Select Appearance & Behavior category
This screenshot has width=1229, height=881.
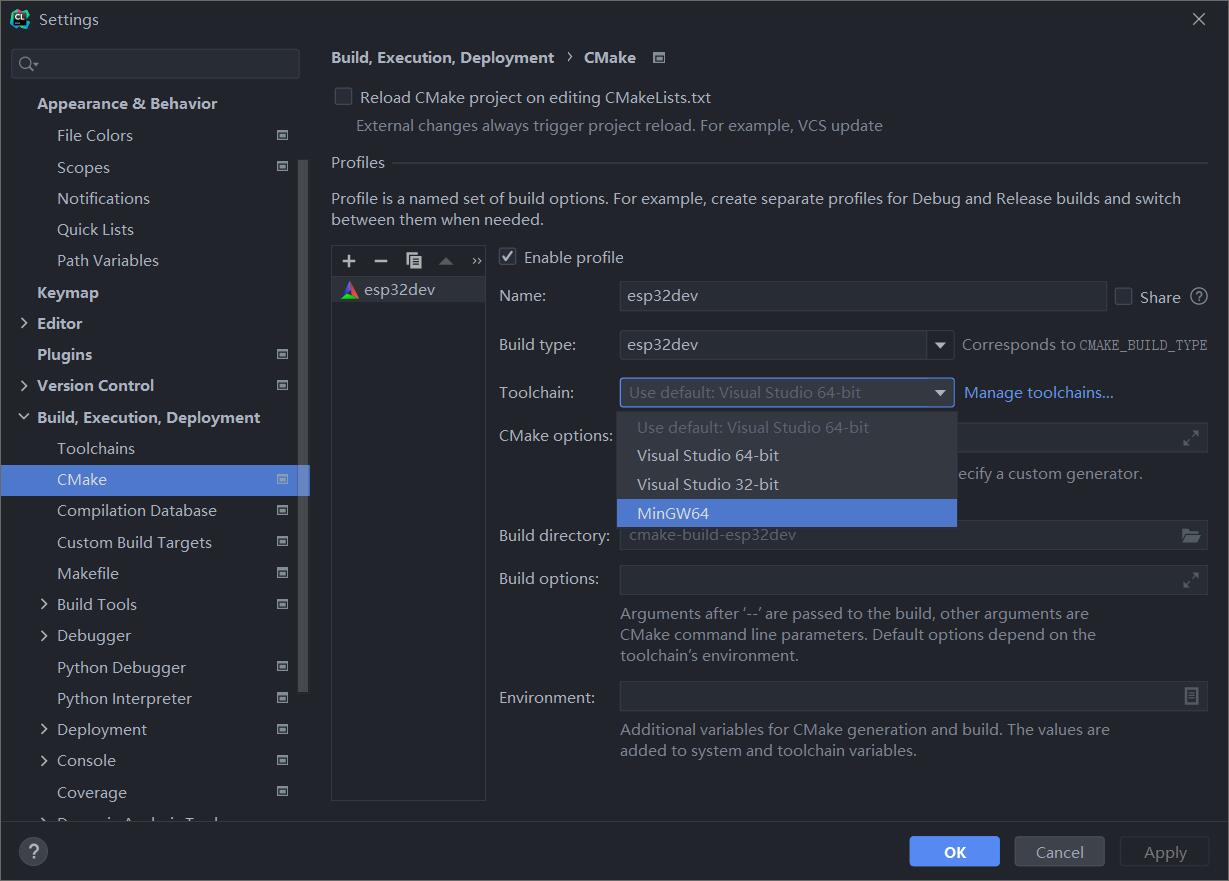pos(127,103)
